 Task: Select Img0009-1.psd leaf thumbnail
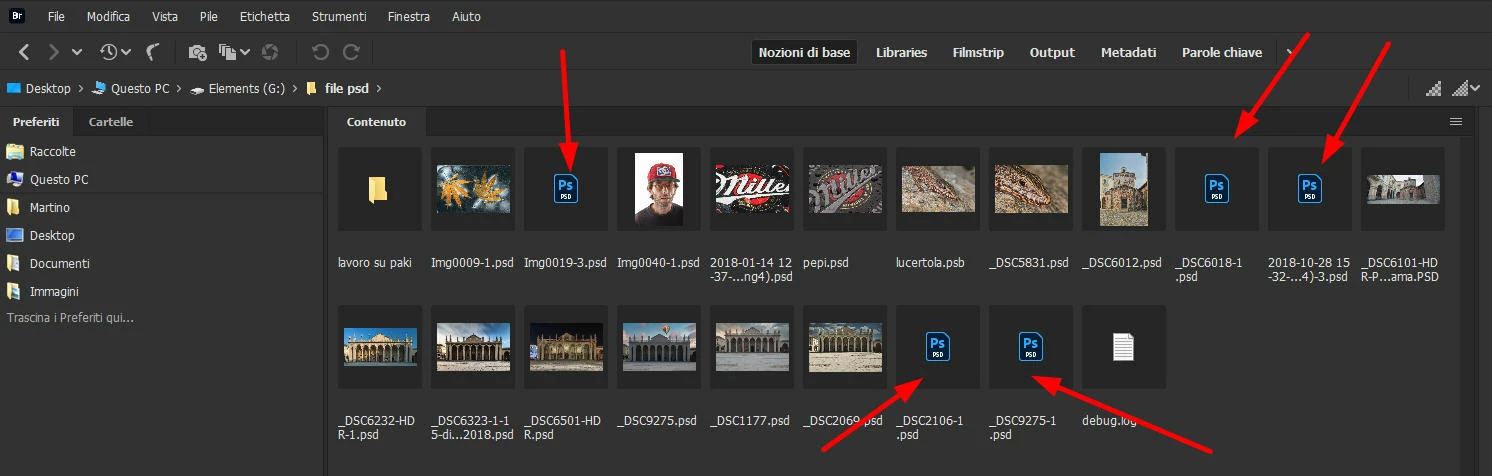tap(473, 189)
